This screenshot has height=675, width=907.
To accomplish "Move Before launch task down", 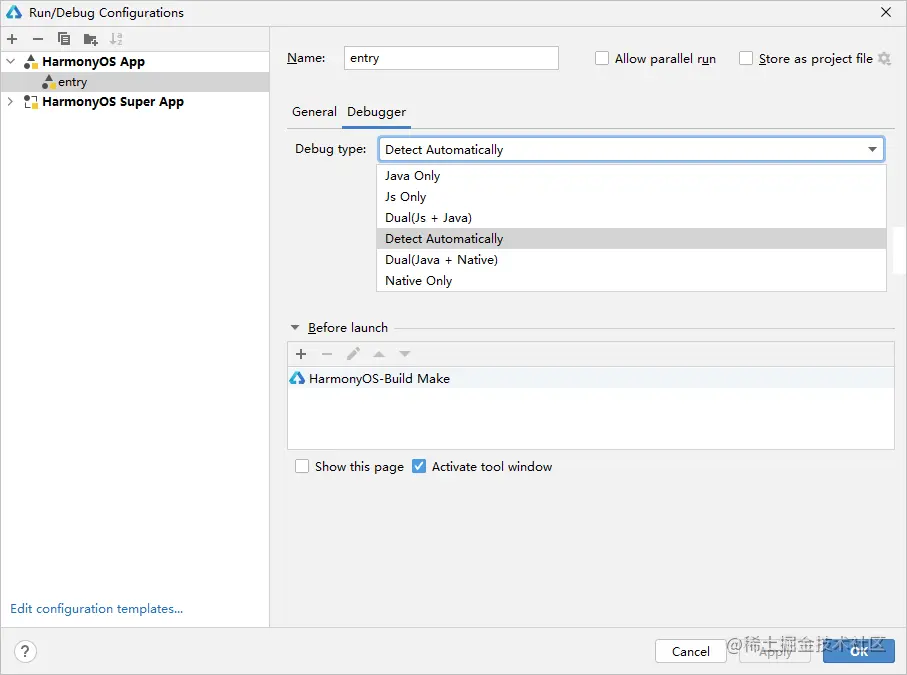I will pyautogui.click(x=404, y=354).
